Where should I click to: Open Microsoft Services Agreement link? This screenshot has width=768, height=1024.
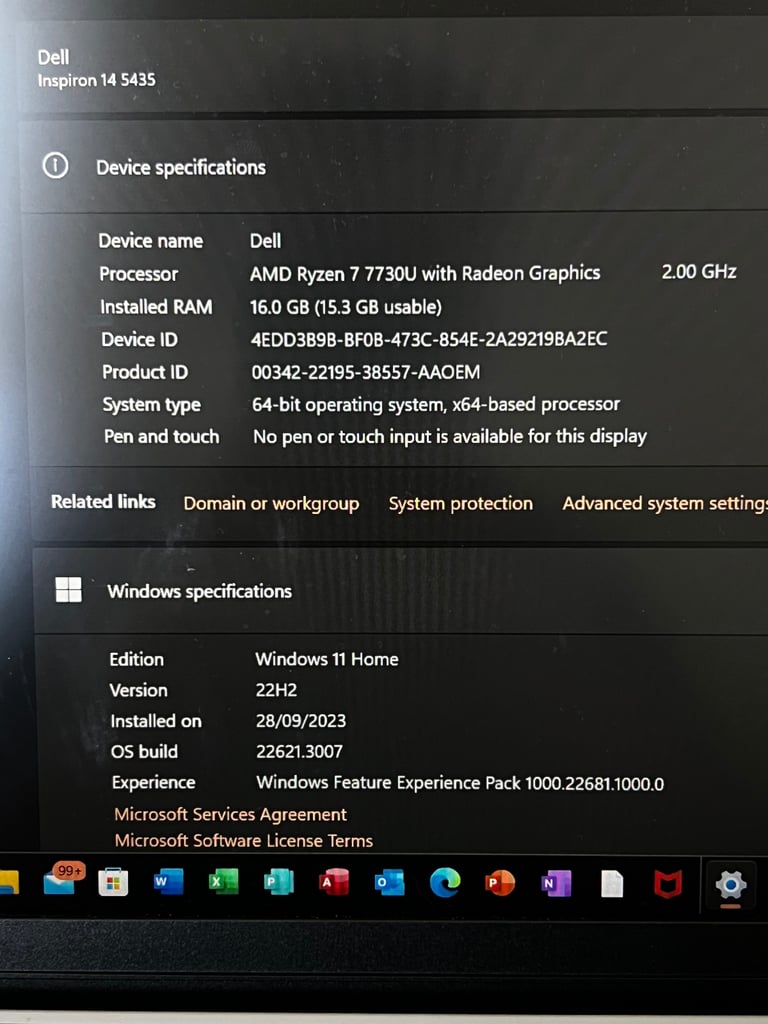(x=231, y=814)
